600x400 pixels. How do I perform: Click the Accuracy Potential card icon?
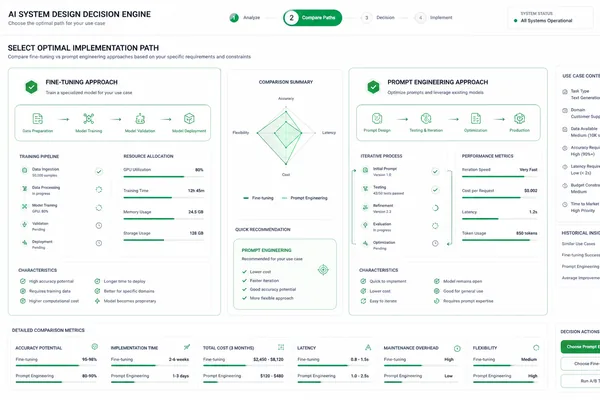point(95,347)
